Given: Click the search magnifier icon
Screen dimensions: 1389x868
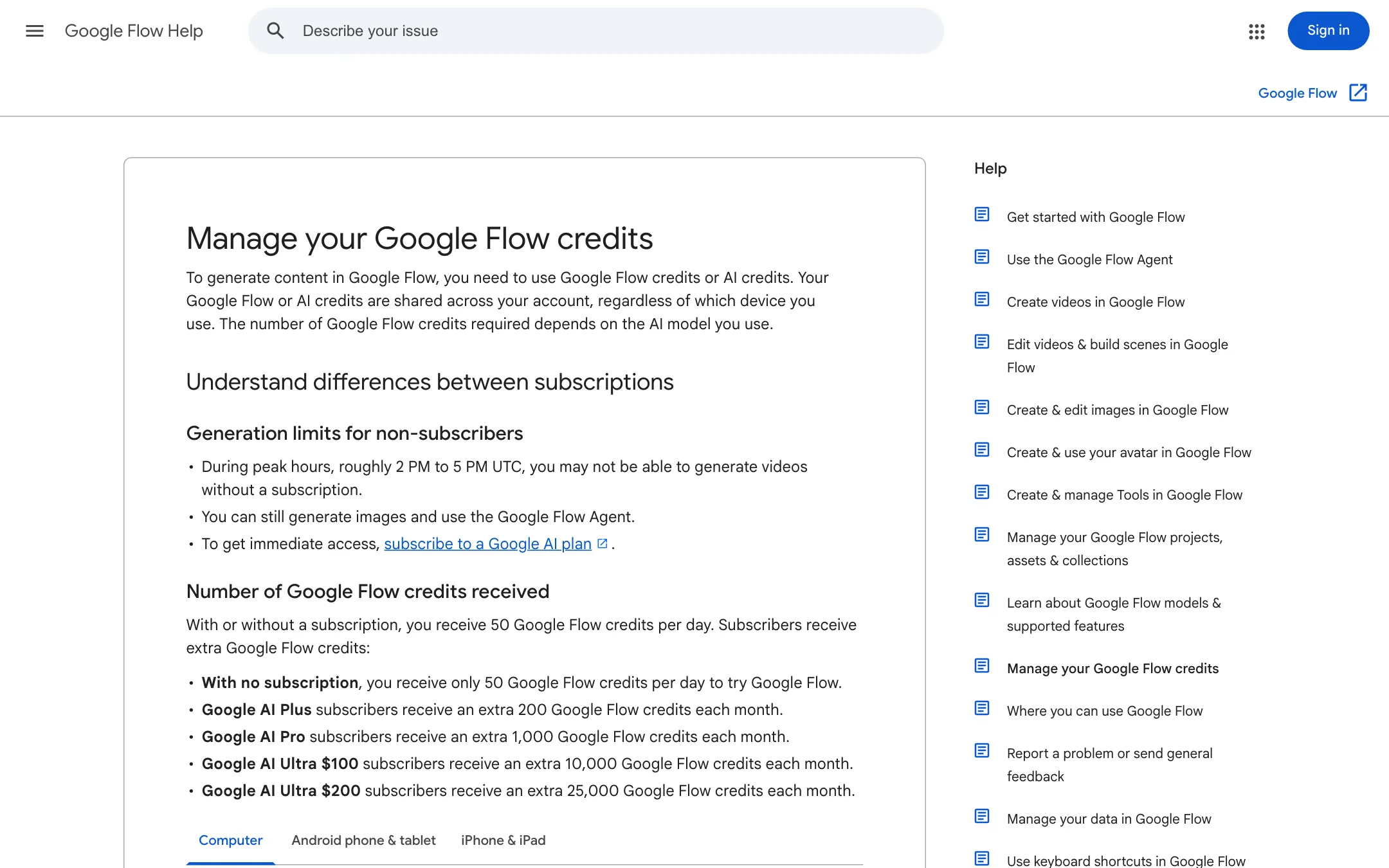Looking at the screenshot, I should (x=275, y=31).
